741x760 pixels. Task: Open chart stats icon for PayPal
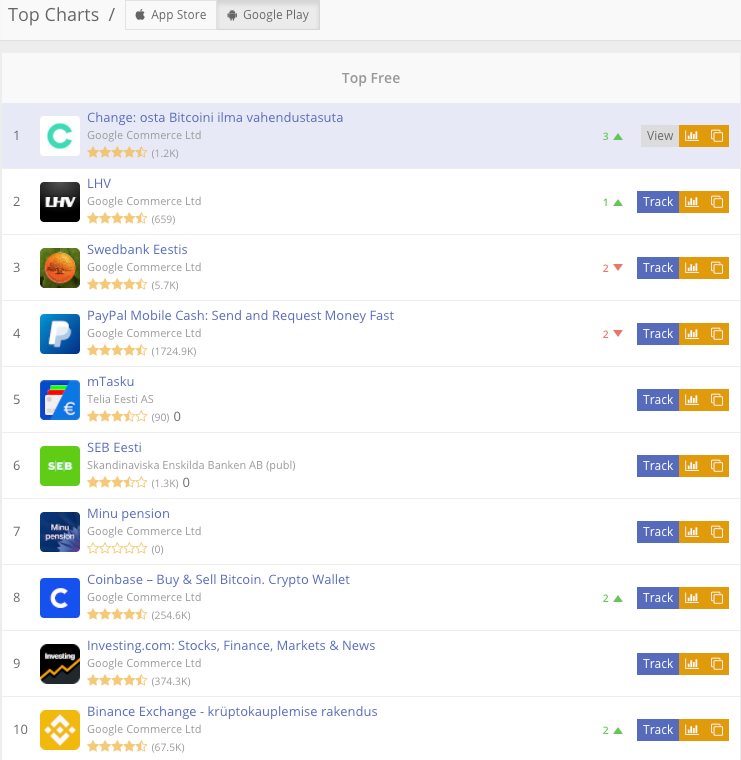point(692,333)
